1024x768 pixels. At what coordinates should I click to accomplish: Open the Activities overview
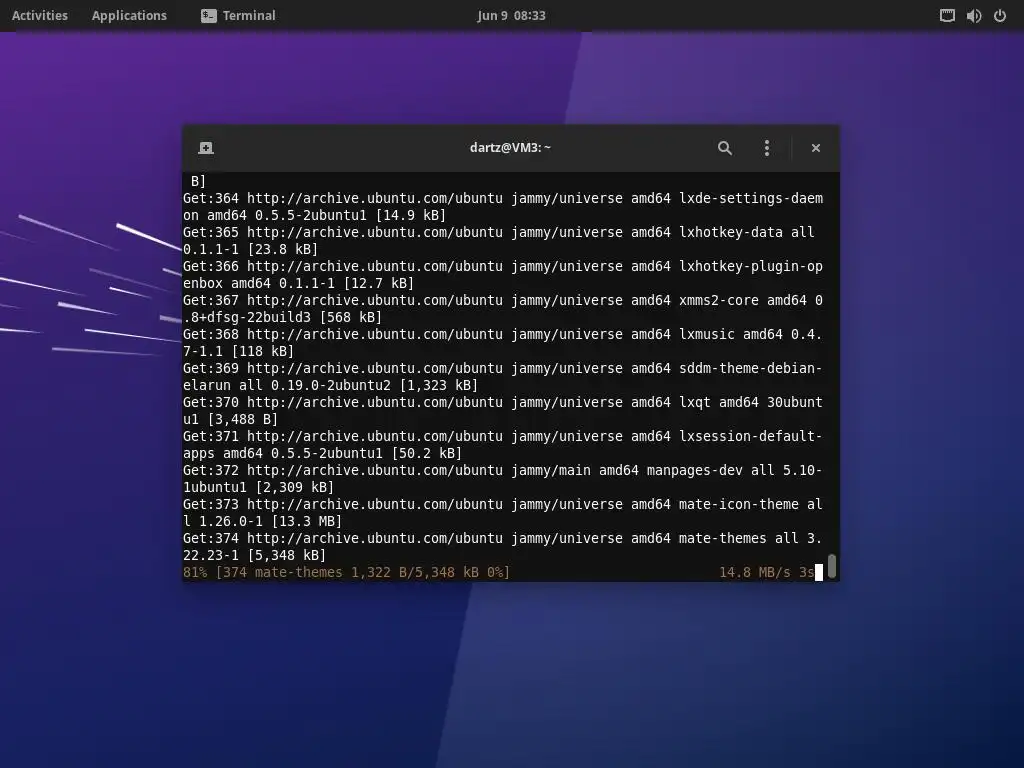40,15
